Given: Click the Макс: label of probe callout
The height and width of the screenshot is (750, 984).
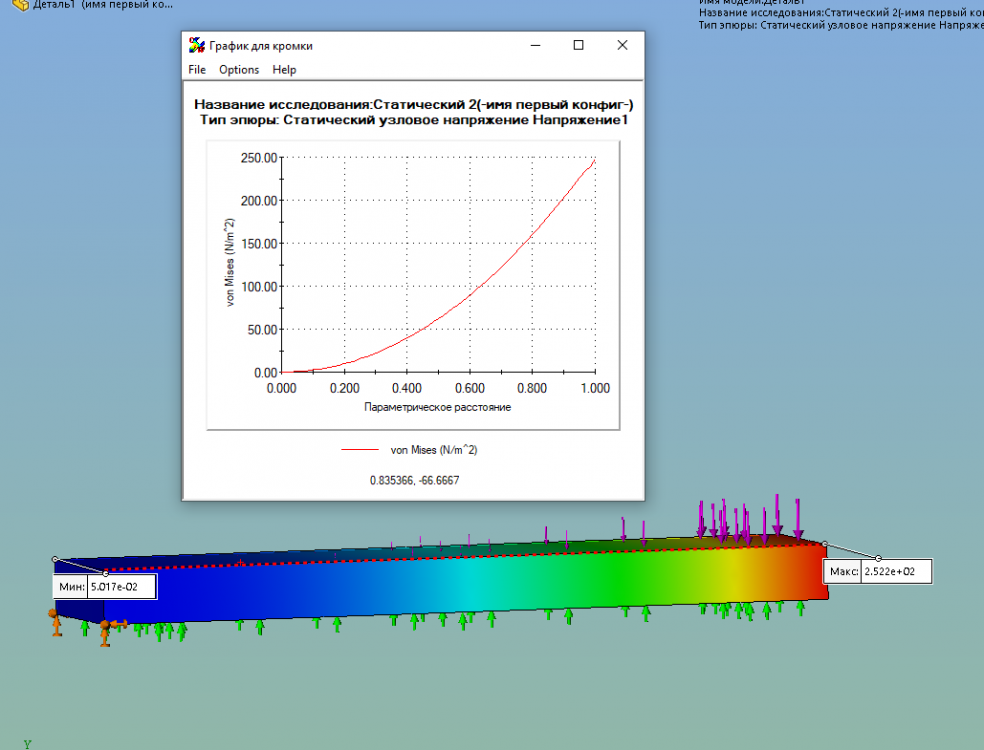Looking at the screenshot, I should 843,572.
